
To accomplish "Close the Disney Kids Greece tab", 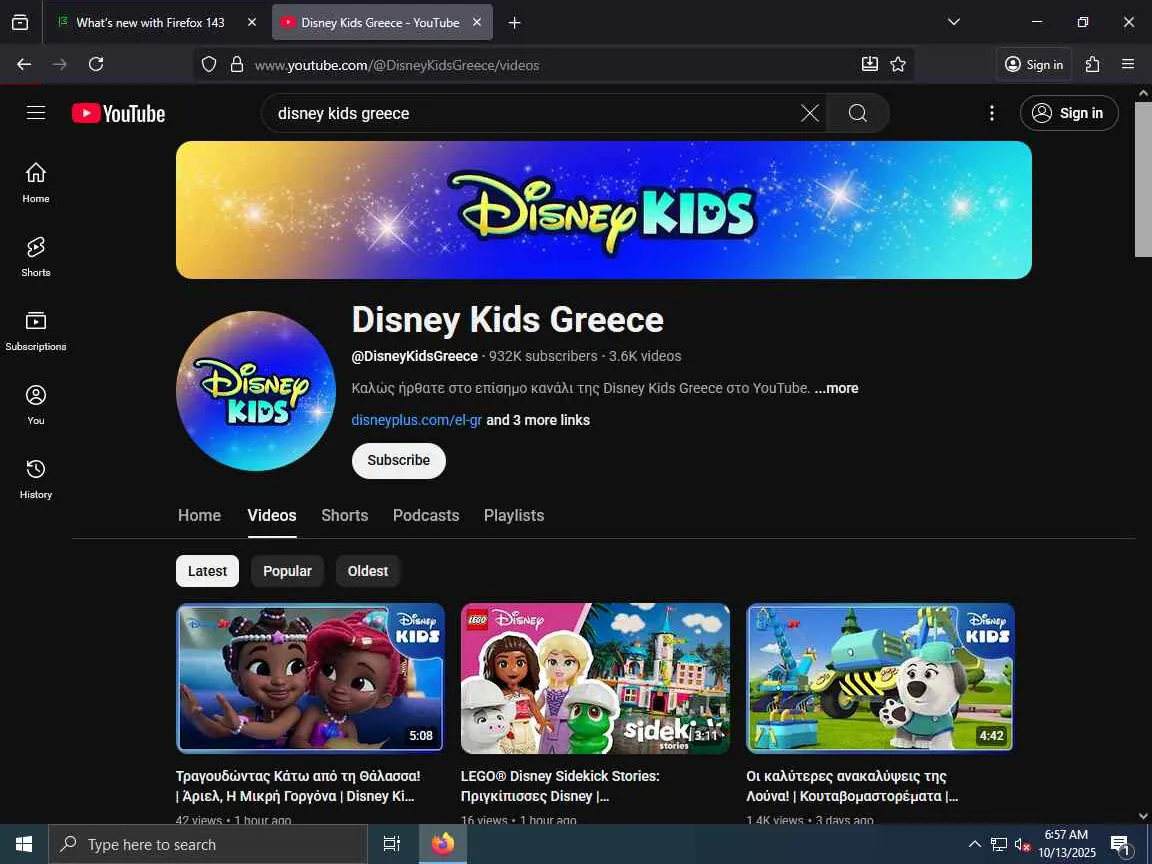I will (x=477, y=23).
